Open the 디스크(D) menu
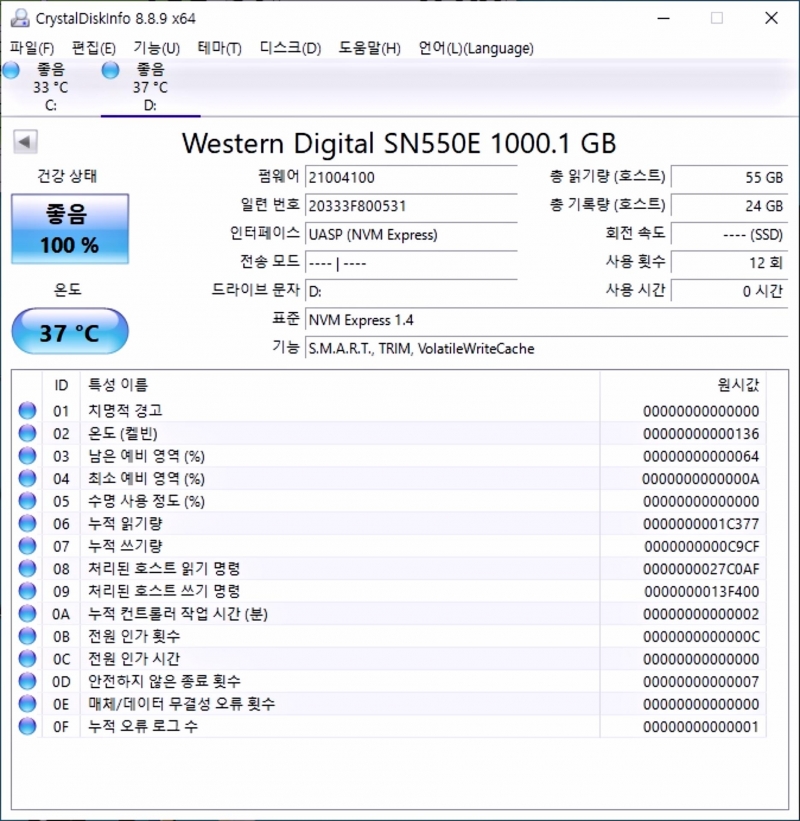 pyautogui.click(x=290, y=48)
